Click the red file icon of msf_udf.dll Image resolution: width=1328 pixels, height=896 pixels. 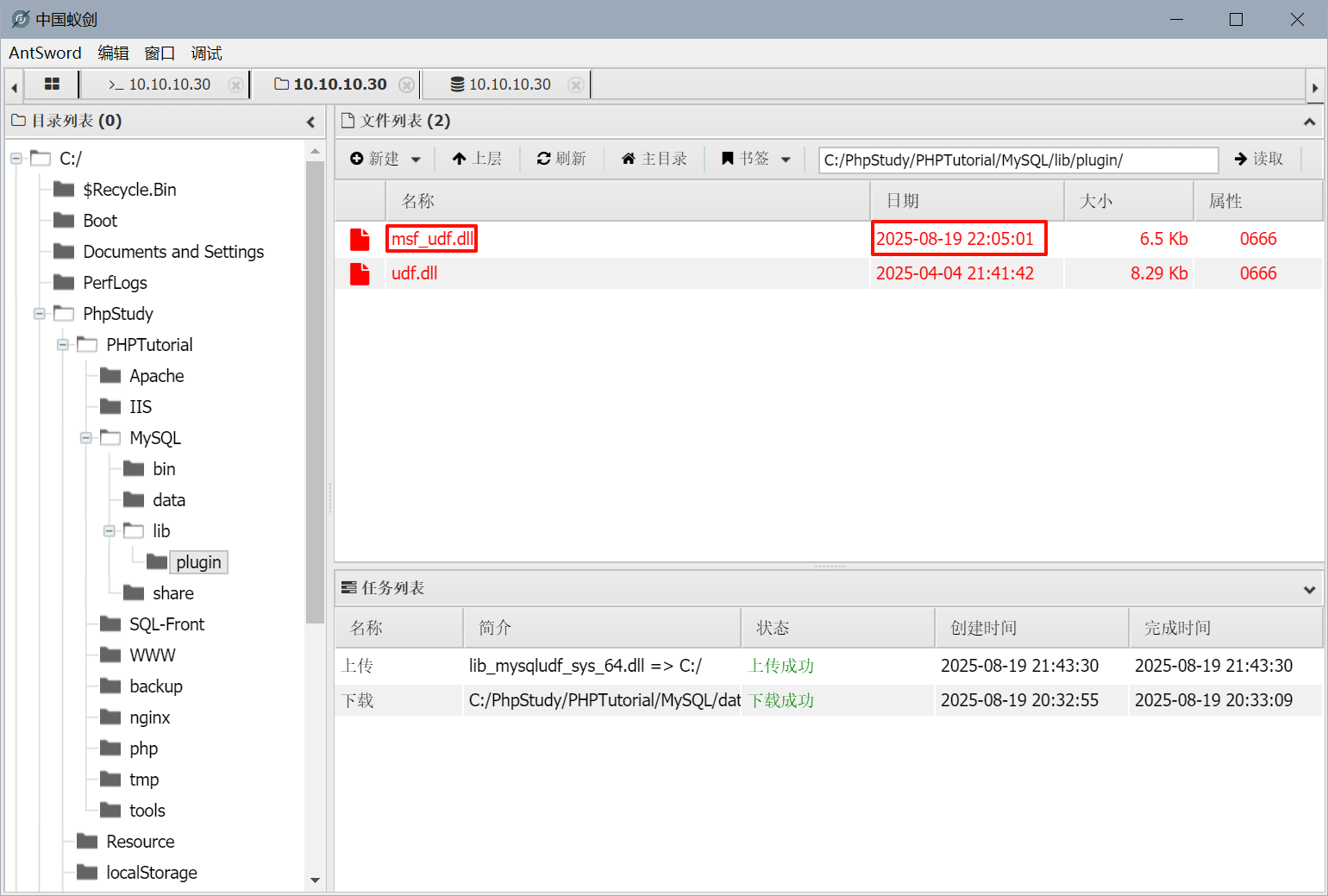click(360, 239)
